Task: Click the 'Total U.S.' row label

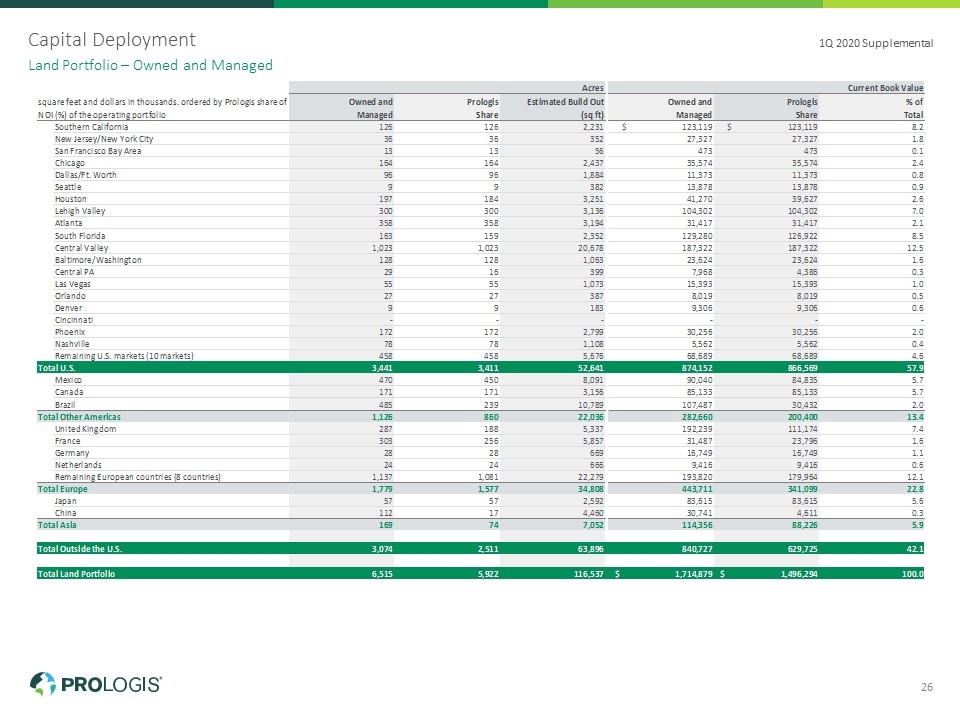Action: point(56,368)
